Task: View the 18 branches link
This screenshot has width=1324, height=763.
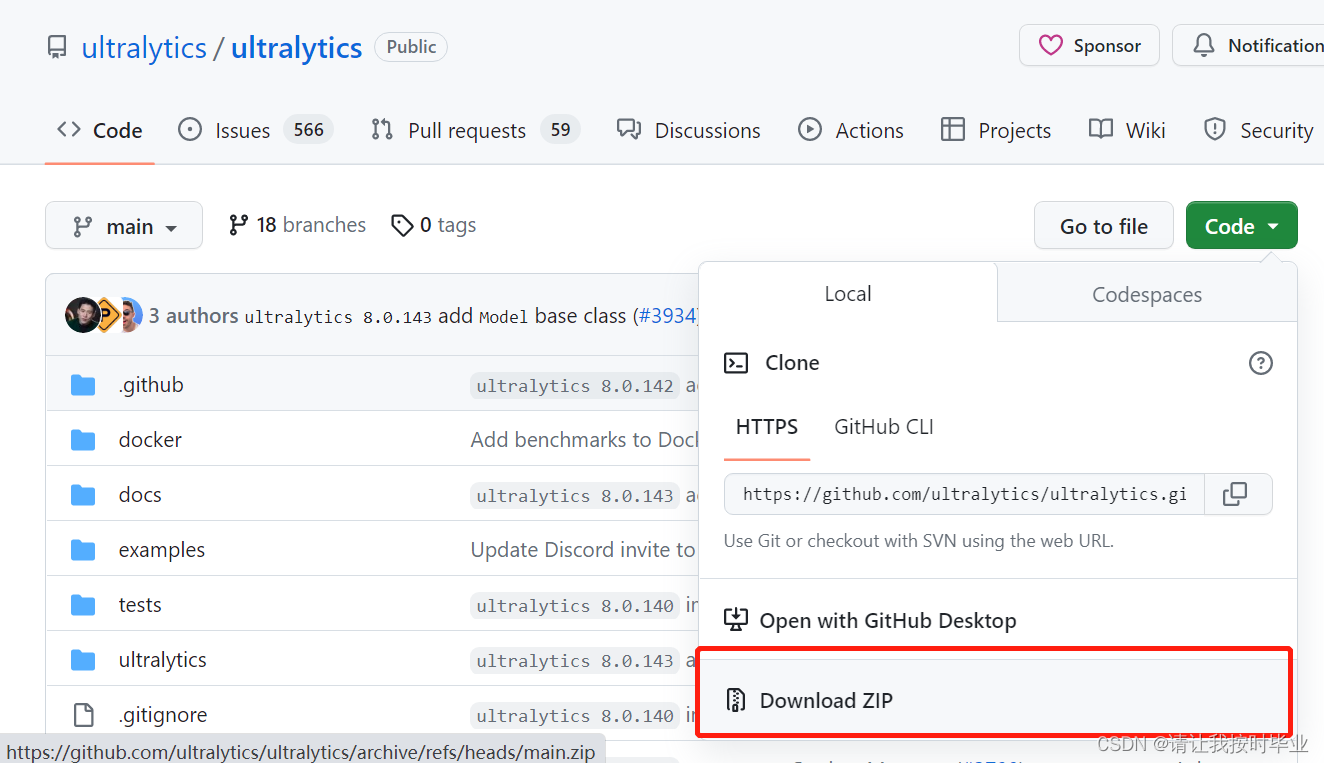Action: click(x=297, y=225)
